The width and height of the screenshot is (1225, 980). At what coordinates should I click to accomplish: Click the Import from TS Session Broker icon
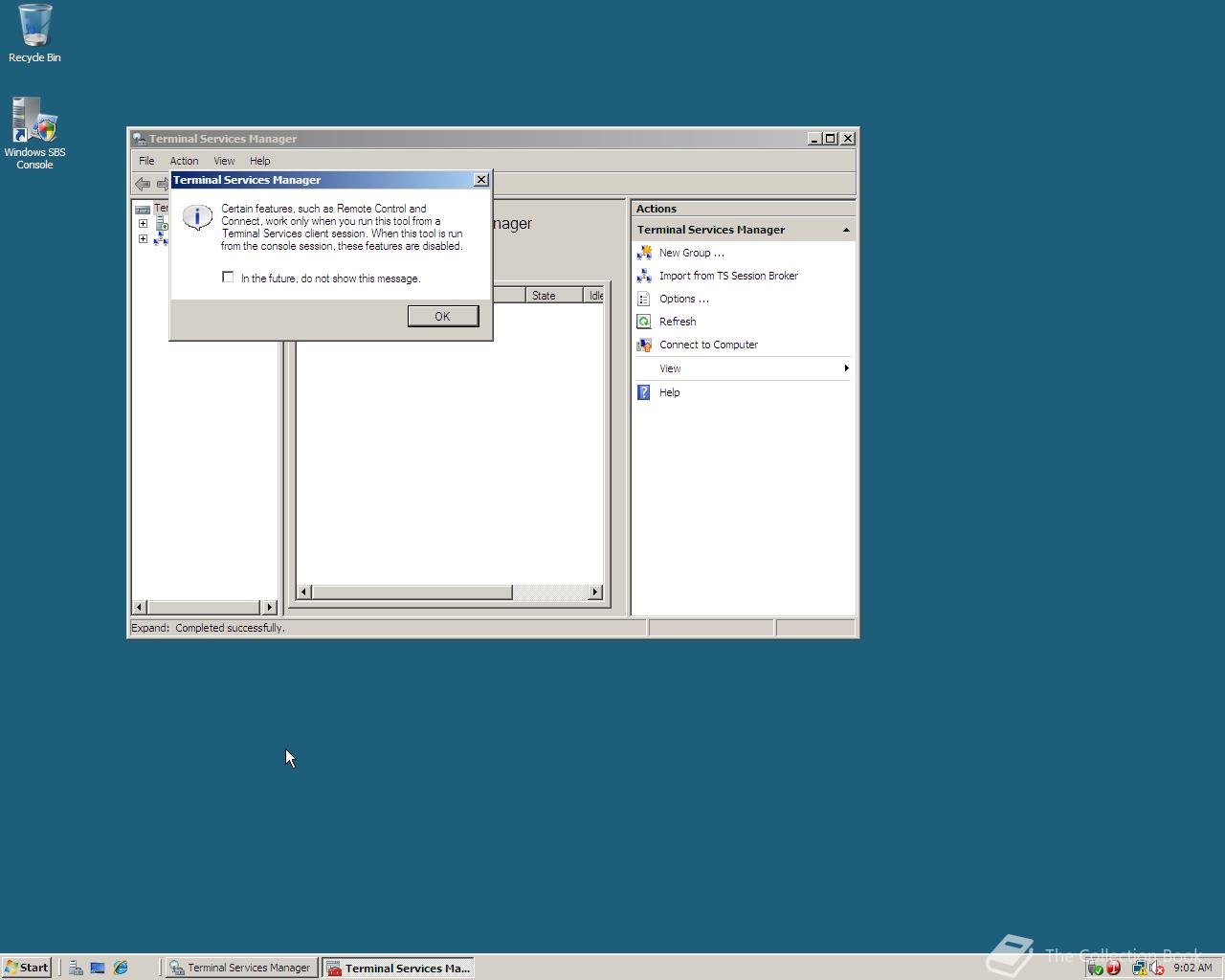tap(644, 276)
